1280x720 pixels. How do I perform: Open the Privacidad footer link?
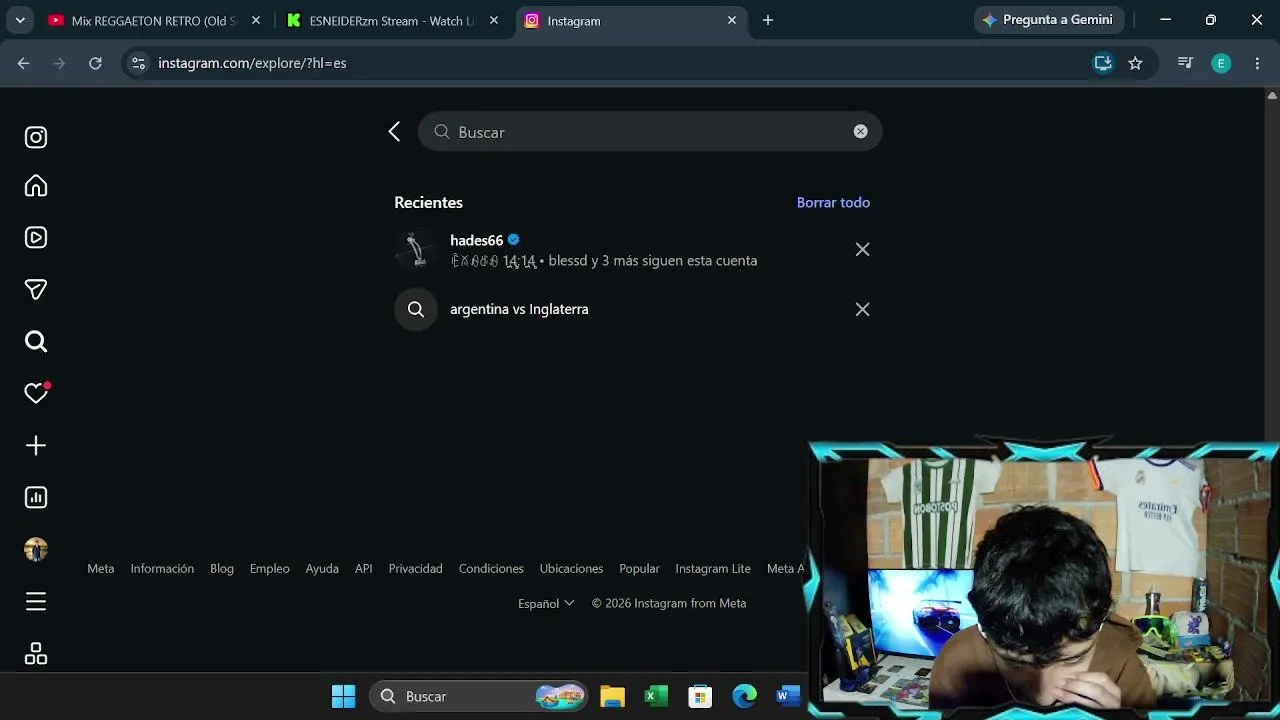click(x=416, y=569)
